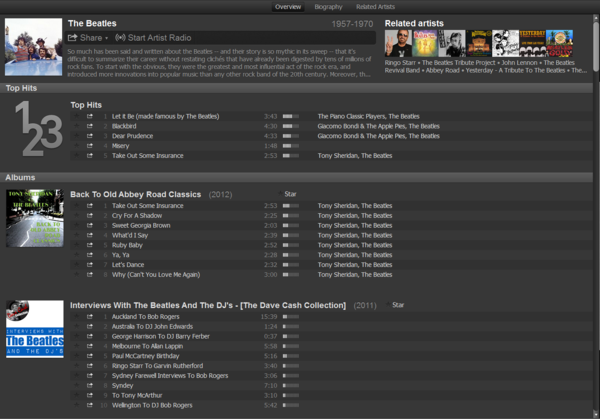The image size is (600, 419).
Task: Share Ringo Starr To Garvin Rutherford track
Action: coord(90,366)
